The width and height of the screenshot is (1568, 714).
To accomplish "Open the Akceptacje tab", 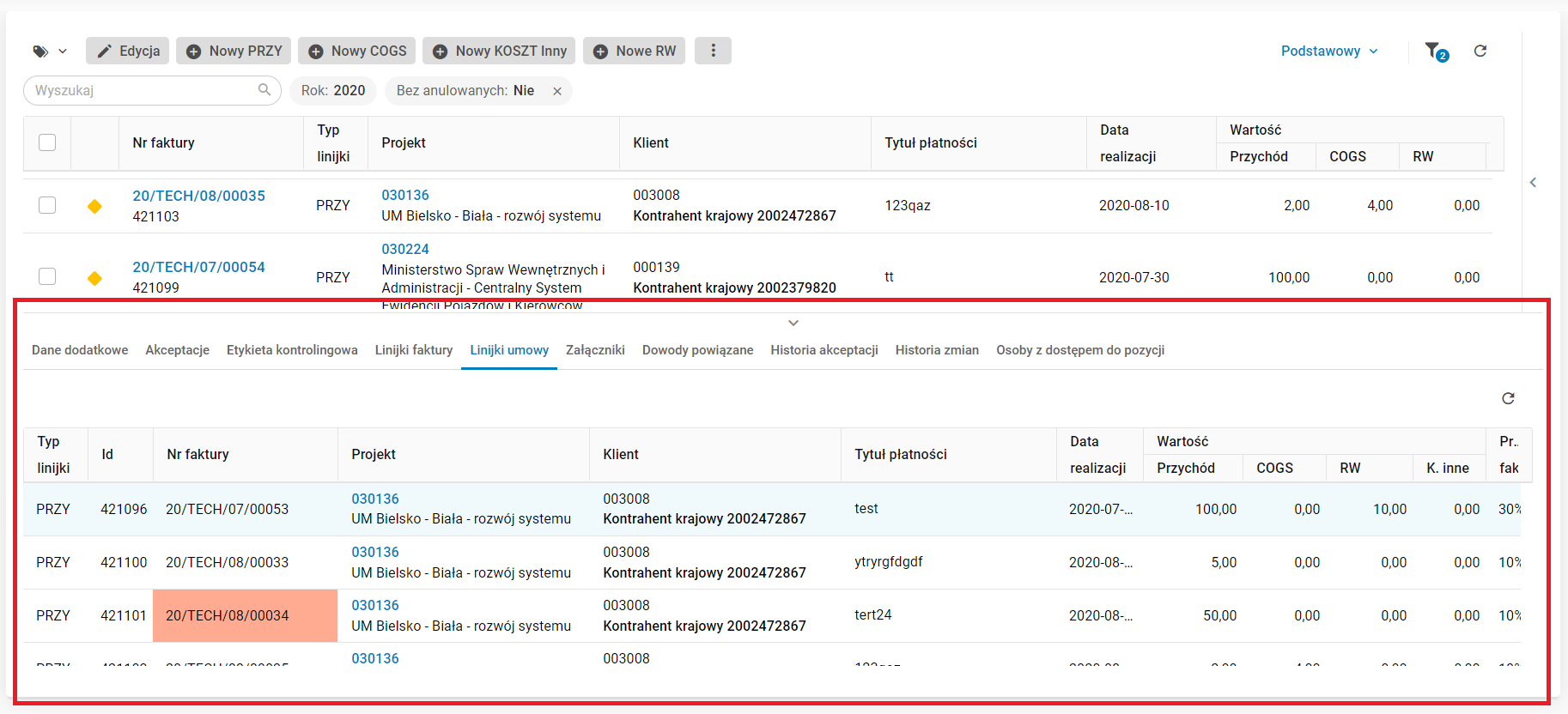I will point(178,350).
